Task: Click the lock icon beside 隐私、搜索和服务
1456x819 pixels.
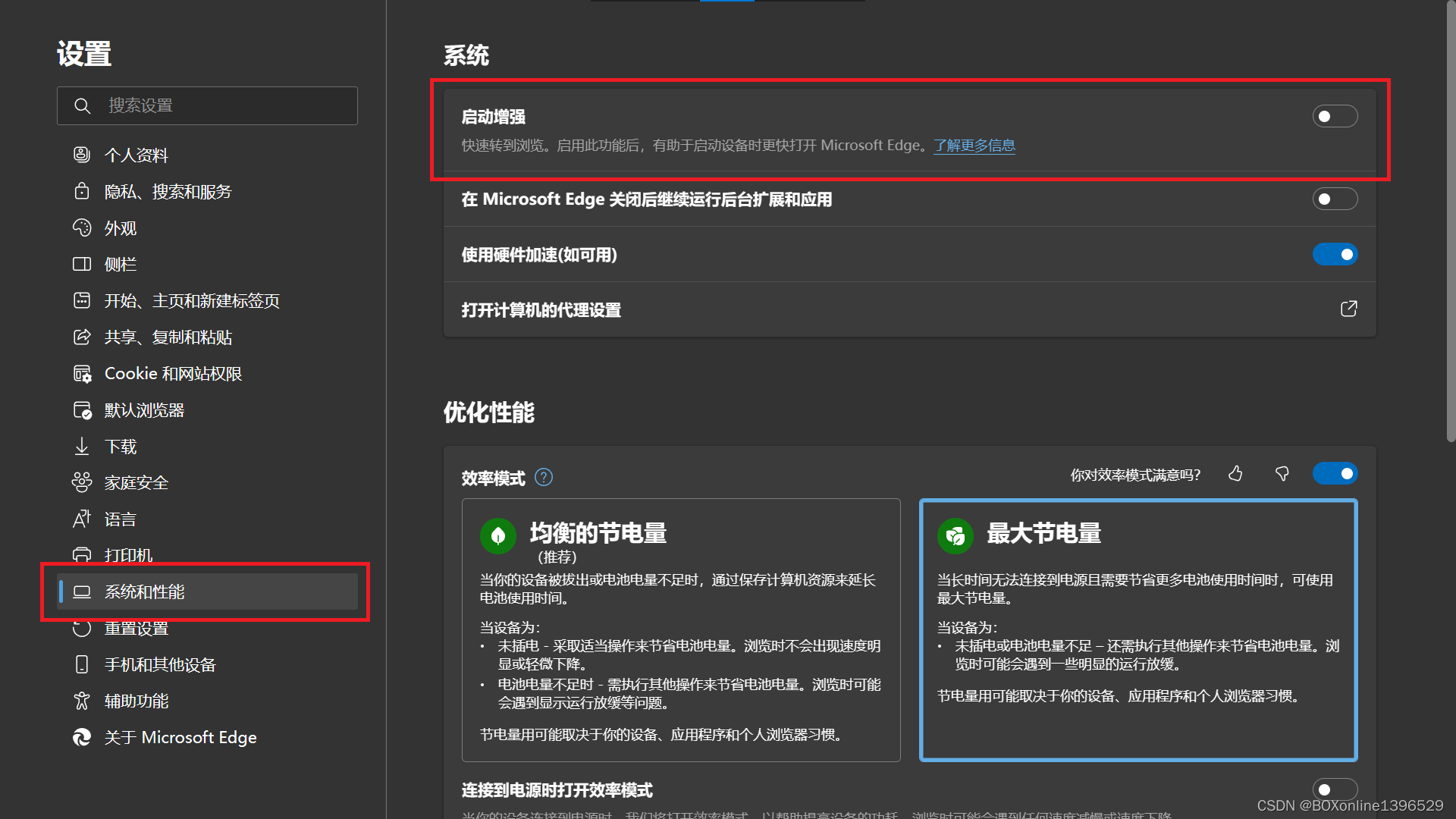Action: coord(82,191)
